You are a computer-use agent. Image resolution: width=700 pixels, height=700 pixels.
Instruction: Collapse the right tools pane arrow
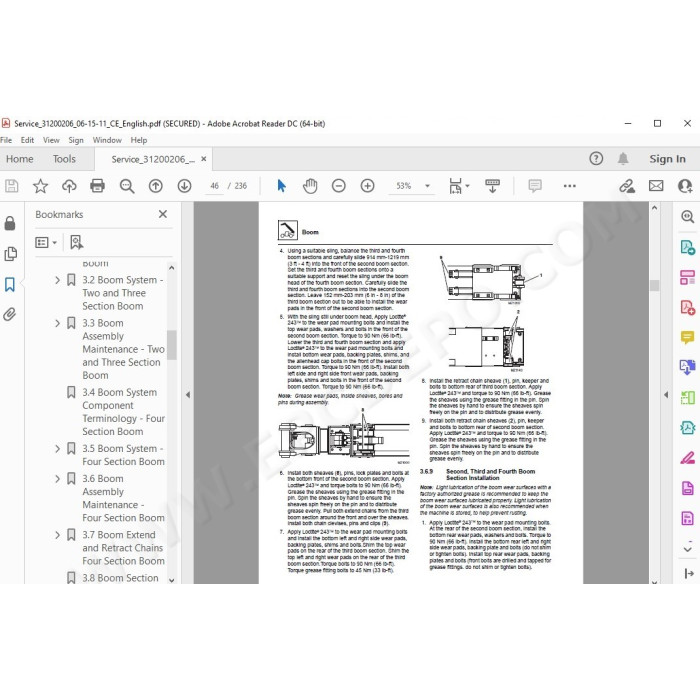pos(666,395)
